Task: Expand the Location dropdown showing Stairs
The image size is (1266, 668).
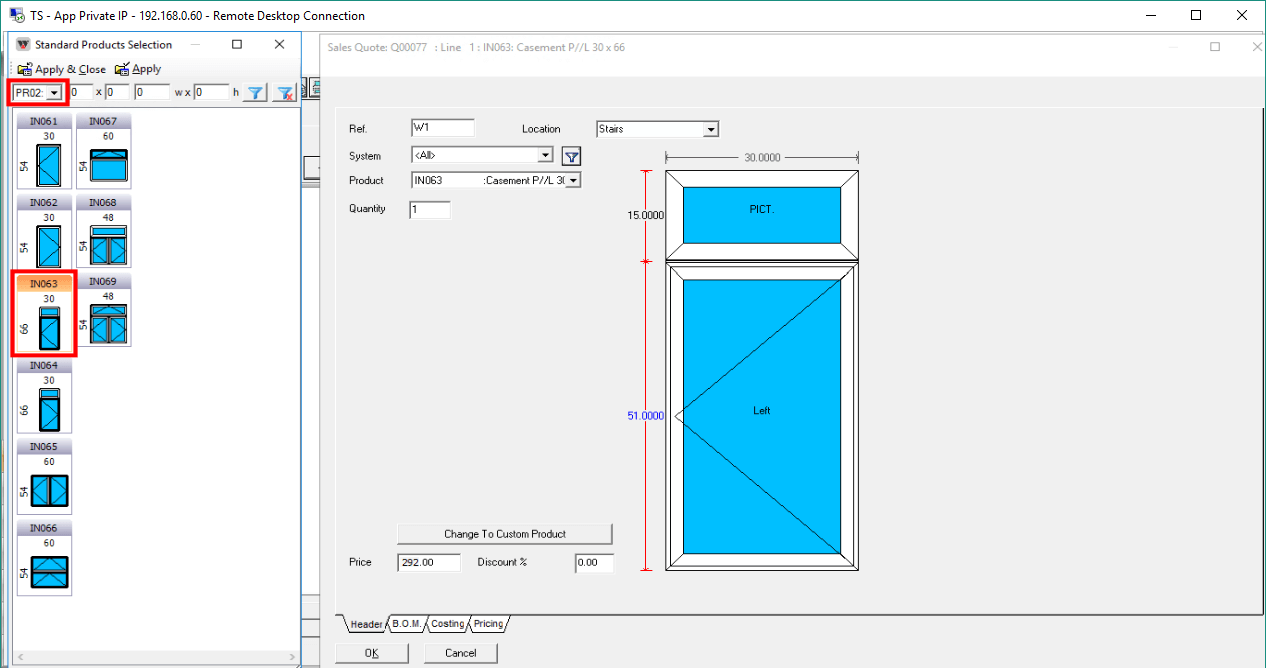Action: tap(710, 129)
